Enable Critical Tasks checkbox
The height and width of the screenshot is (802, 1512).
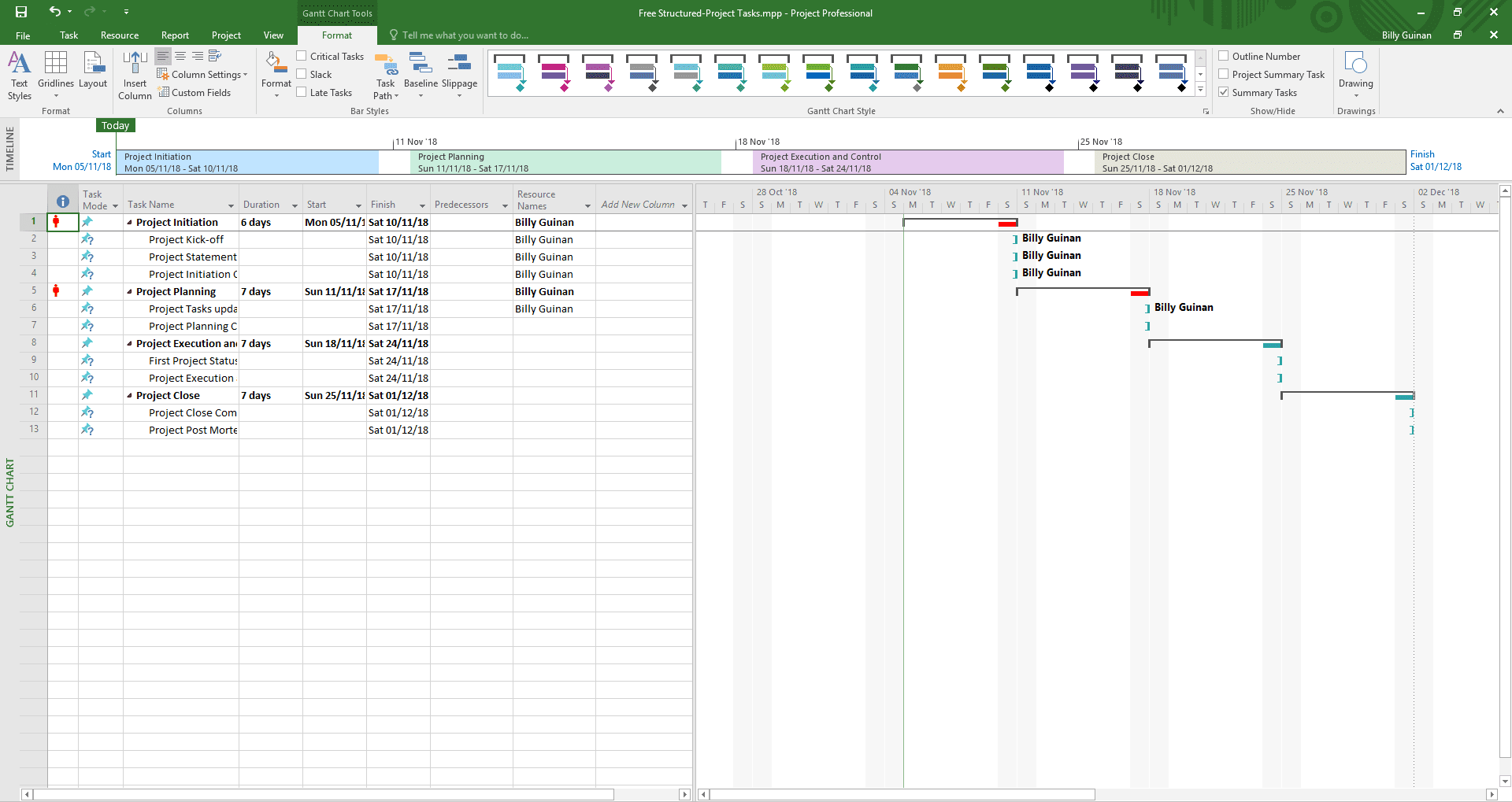pos(302,56)
